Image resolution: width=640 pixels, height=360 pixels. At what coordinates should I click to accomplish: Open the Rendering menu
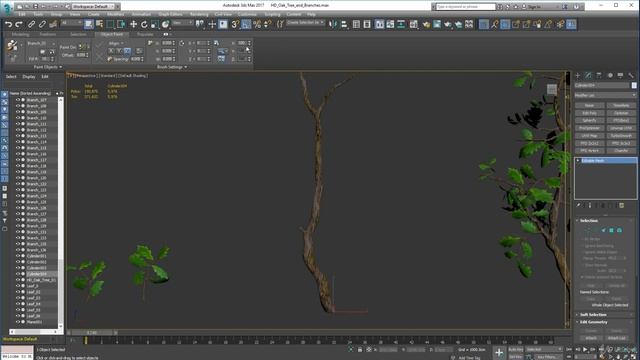pyautogui.click(x=199, y=14)
